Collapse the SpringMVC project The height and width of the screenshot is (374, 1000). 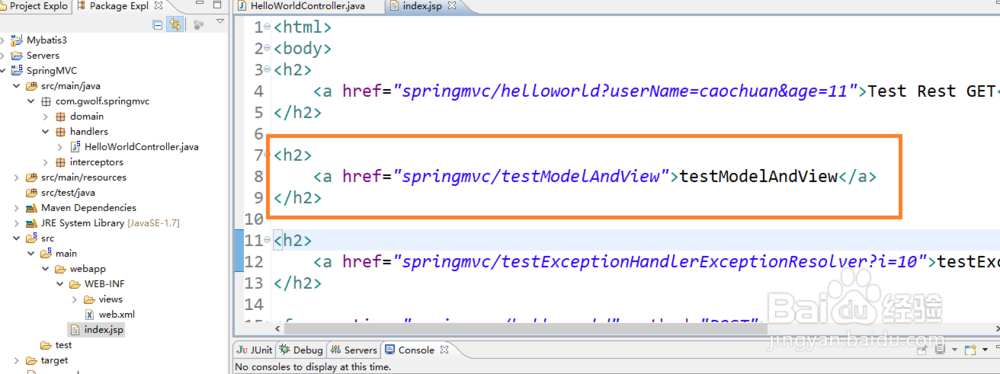[x=3, y=70]
